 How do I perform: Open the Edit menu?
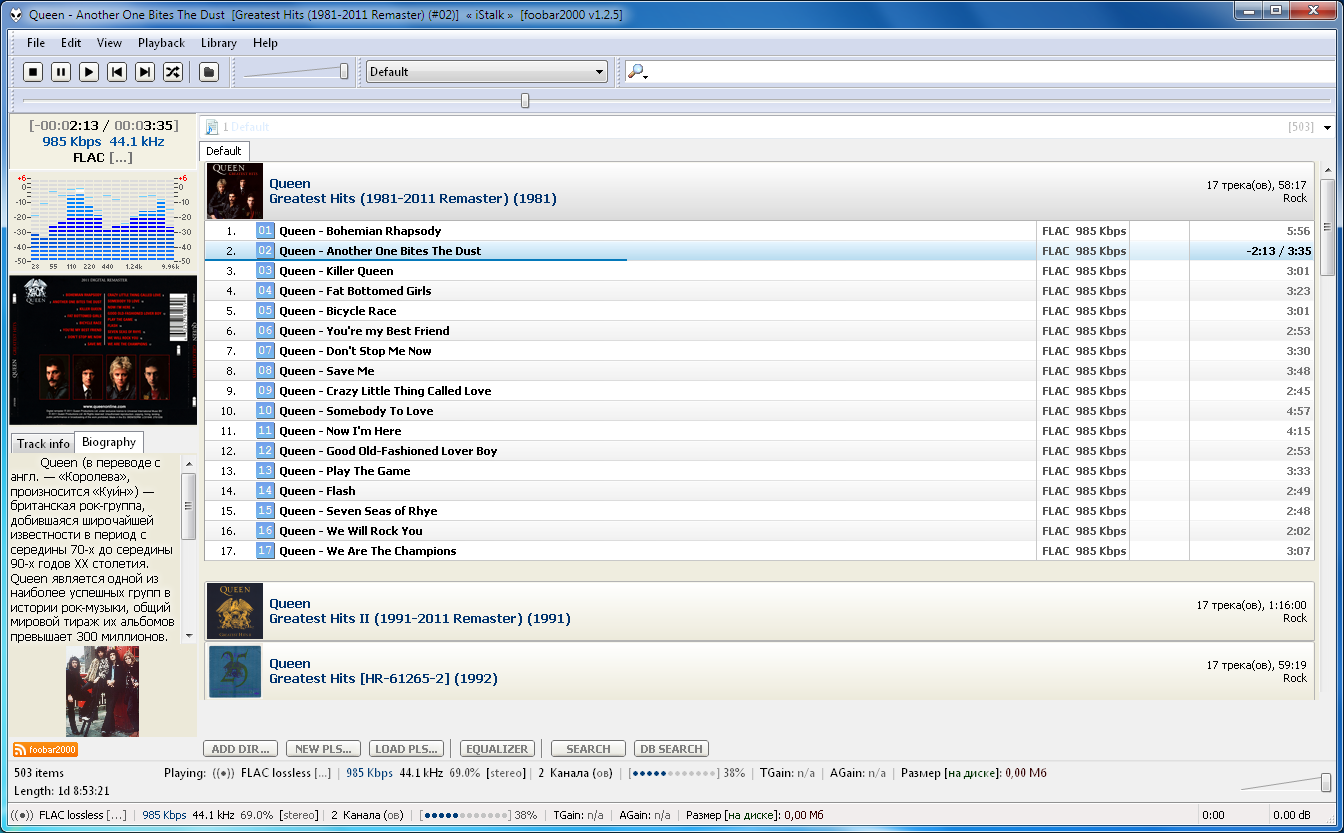[71, 43]
